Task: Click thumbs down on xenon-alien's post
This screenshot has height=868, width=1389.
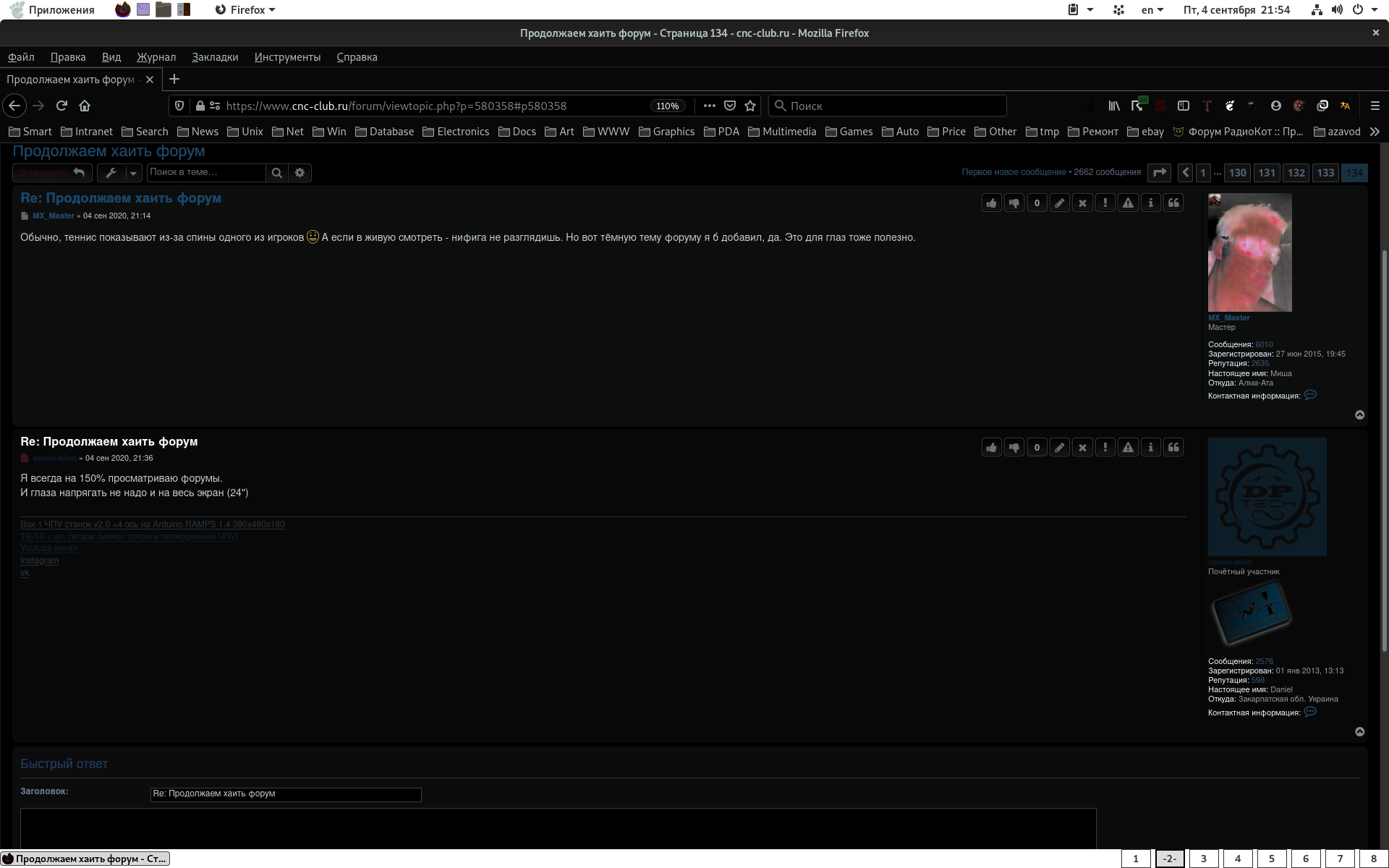Action: click(1014, 448)
